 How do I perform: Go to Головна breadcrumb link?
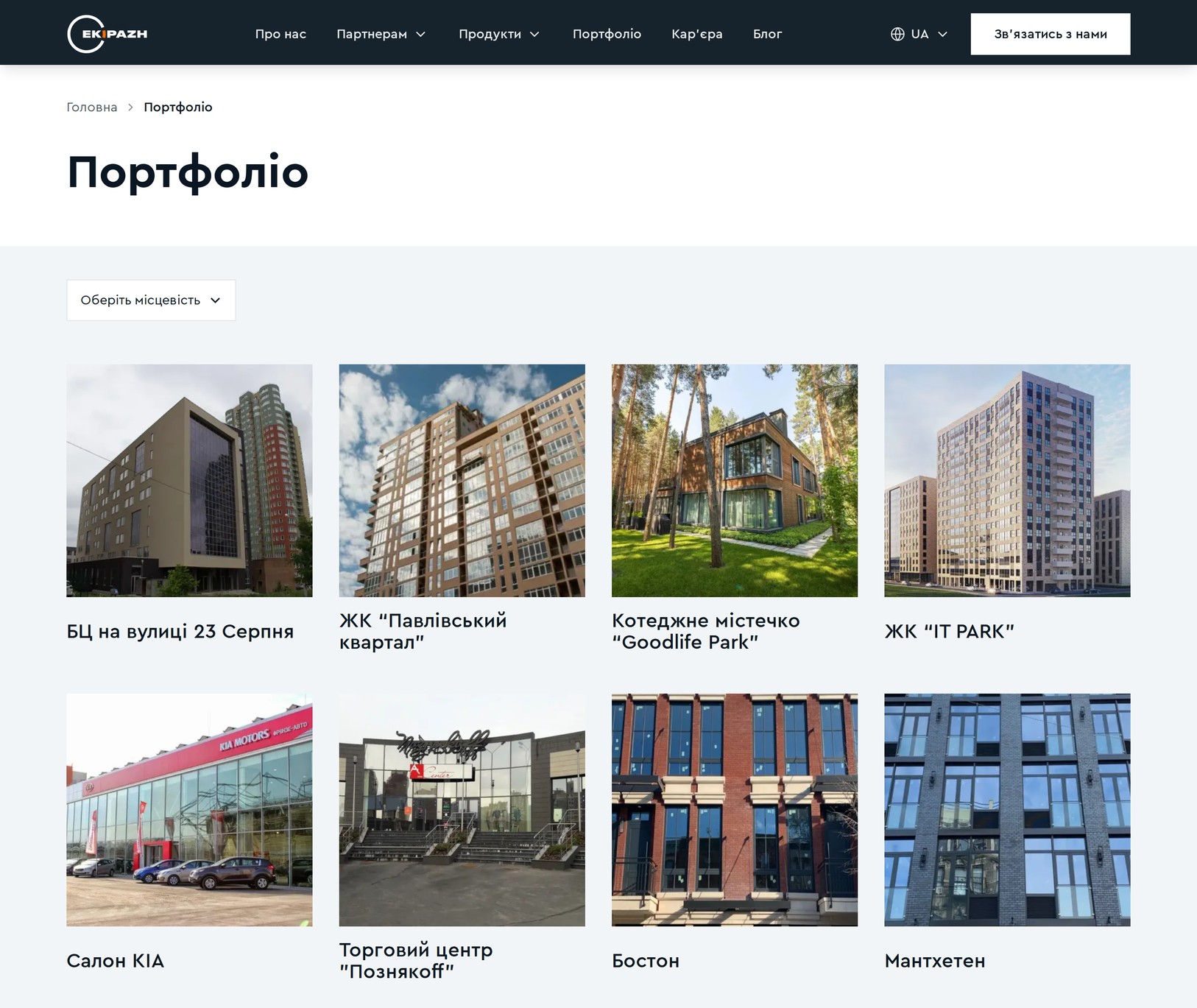click(92, 107)
